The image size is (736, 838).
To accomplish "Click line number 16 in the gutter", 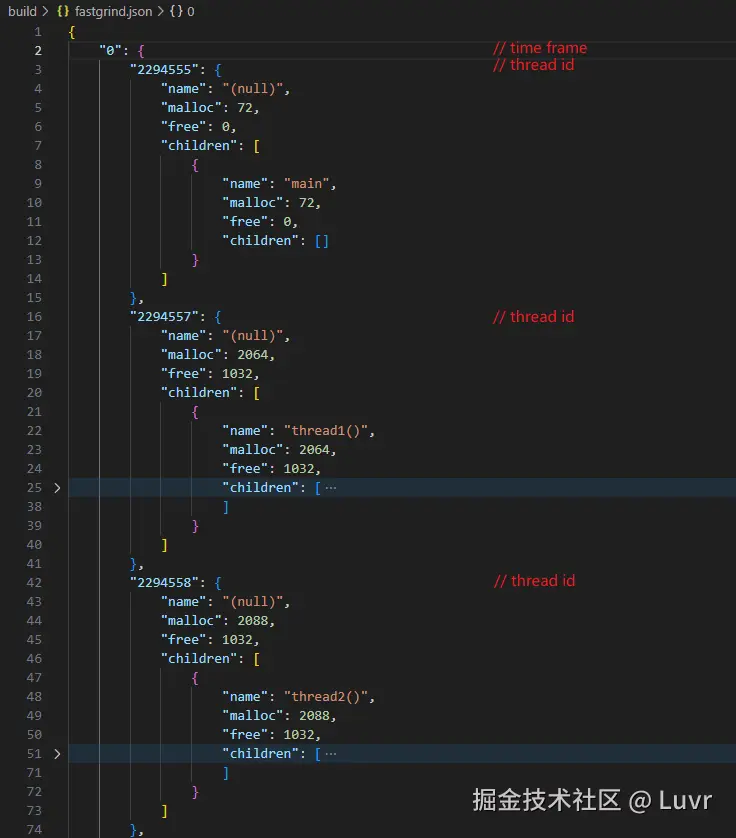I will (x=34, y=317).
